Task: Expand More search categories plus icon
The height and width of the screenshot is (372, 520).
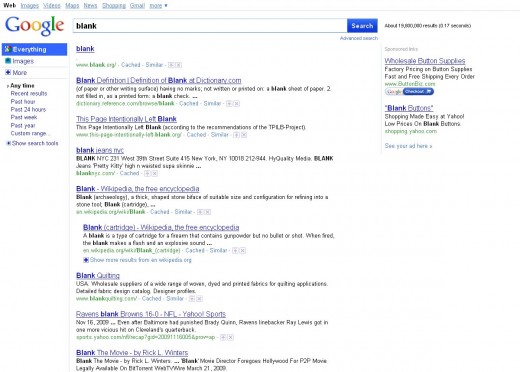Action: 8,72
